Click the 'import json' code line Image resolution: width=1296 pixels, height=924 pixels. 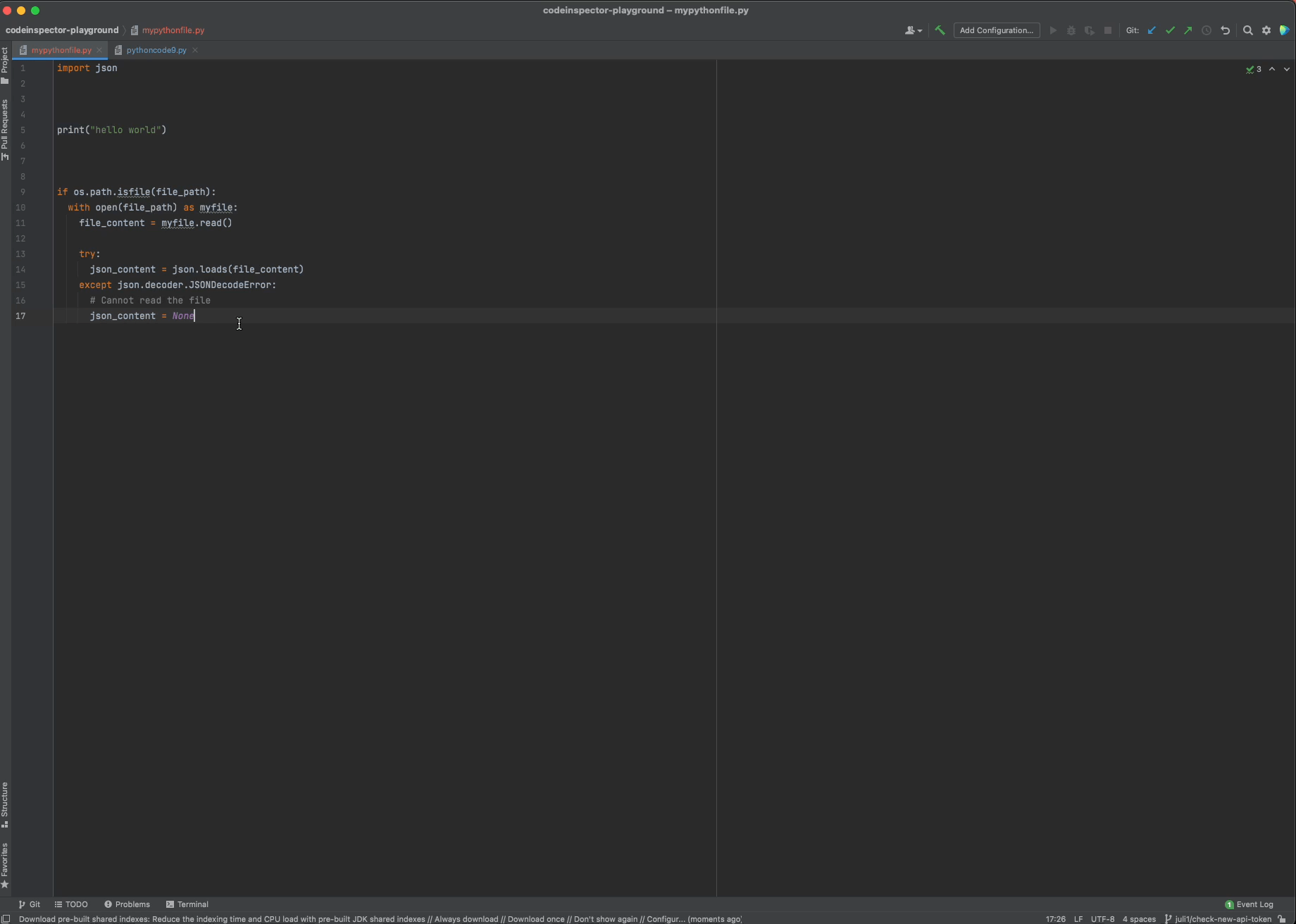87,68
